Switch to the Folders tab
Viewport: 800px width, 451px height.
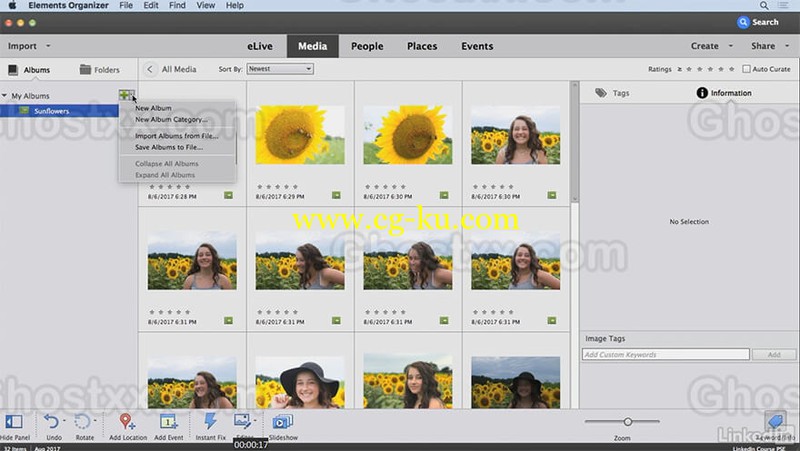100,70
